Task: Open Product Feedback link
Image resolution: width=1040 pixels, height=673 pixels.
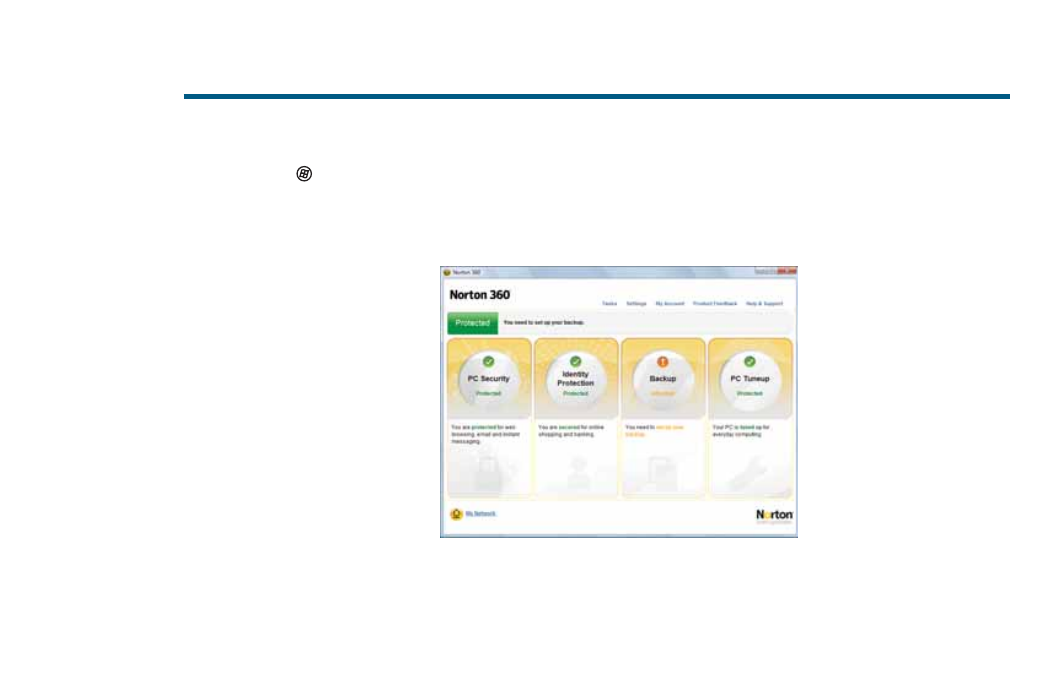Action: point(715,304)
